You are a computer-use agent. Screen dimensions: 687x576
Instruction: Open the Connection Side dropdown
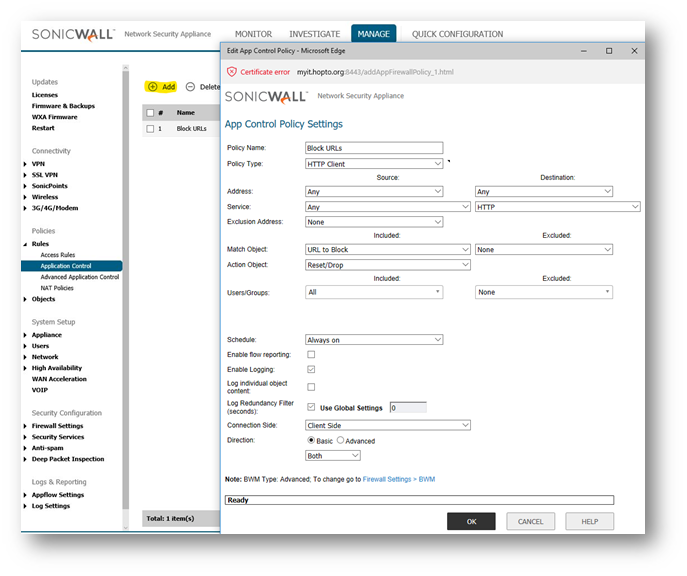[388, 425]
